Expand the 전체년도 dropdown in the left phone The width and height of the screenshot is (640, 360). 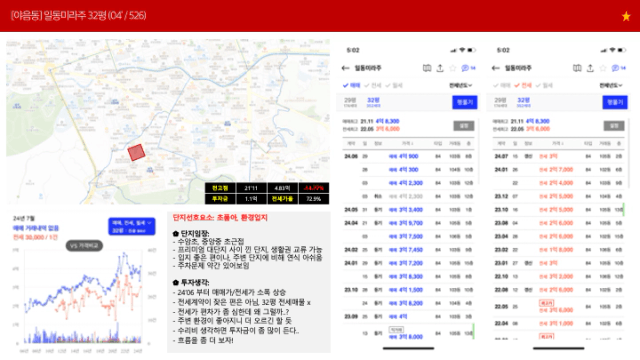(x=461, y=85)
